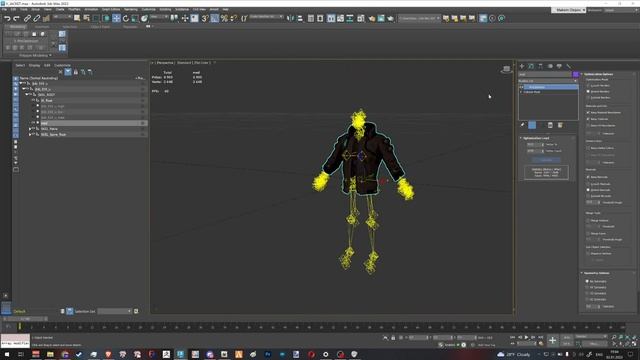The height and width of the screenshot is (360, 640).
Task: Open the Customize menu
Action: [x=149, y=9]
